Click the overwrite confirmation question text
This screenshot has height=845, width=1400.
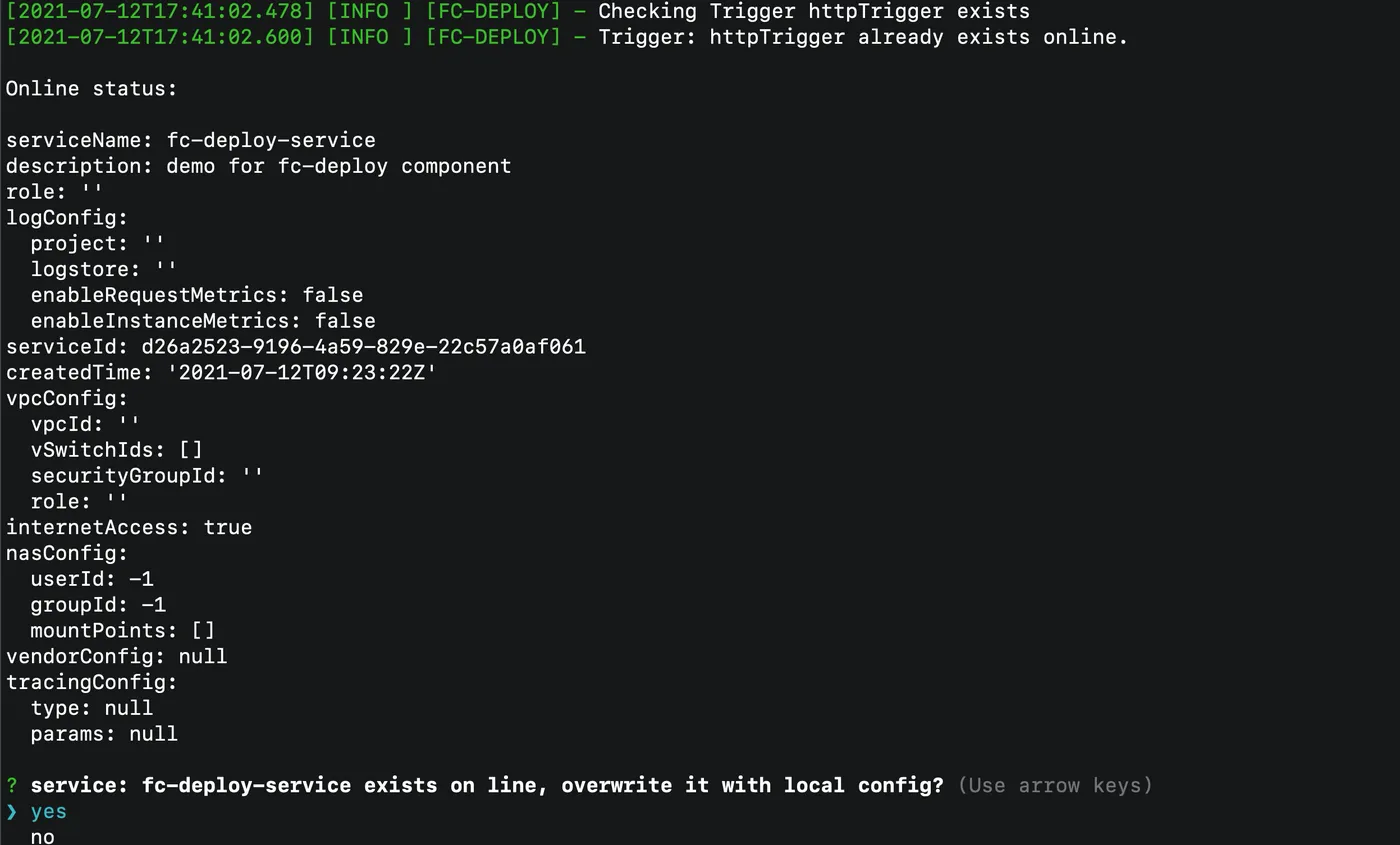(487, 785)
